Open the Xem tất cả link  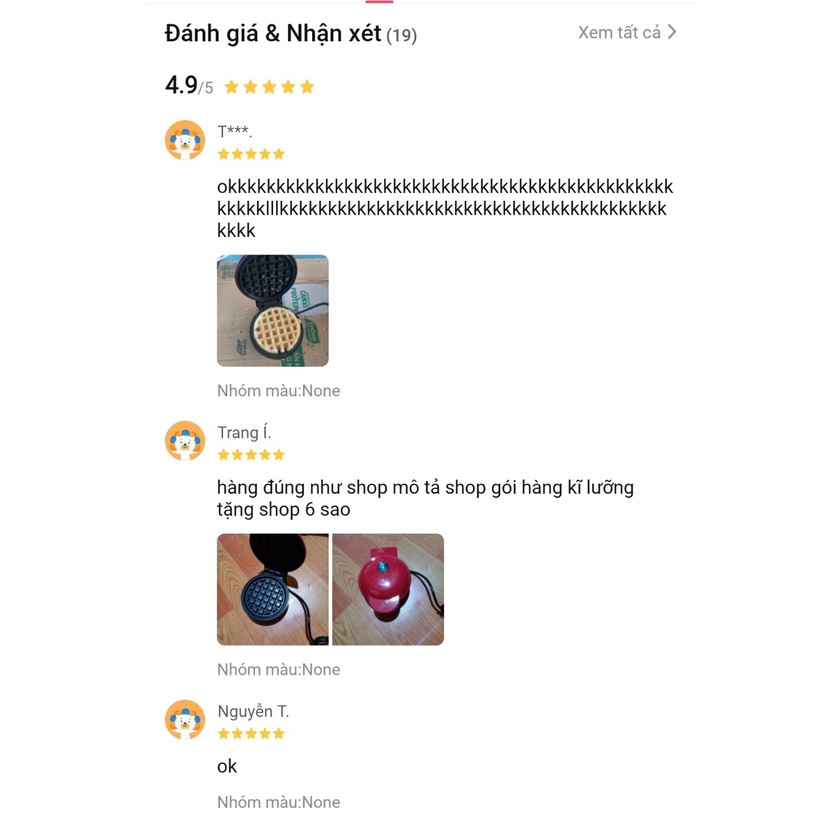[x=627, y=32]
